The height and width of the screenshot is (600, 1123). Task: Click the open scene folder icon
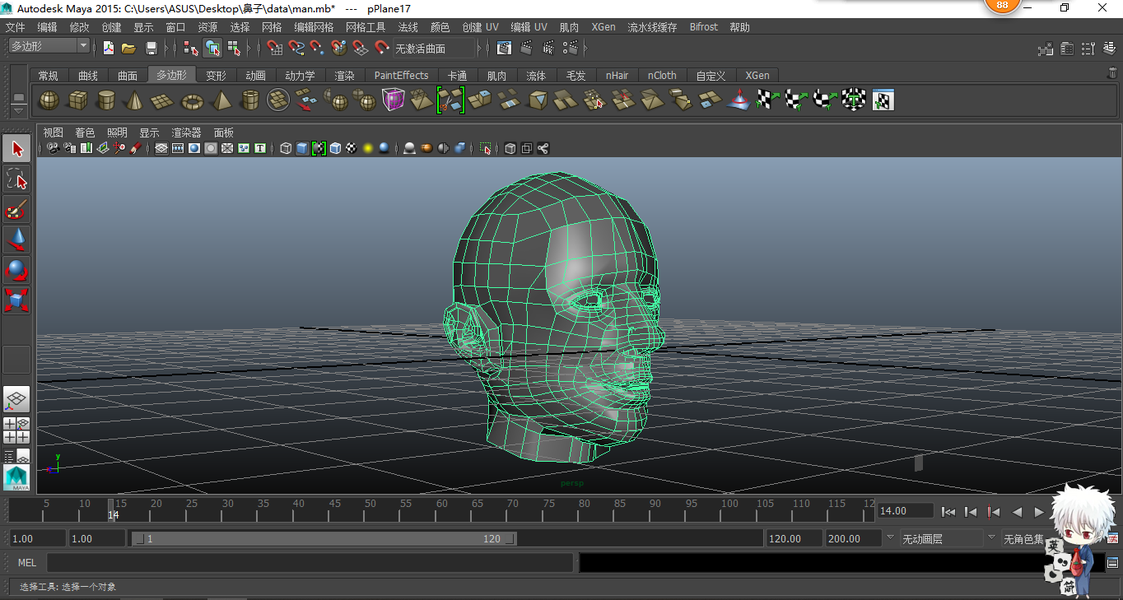[129, 48]
